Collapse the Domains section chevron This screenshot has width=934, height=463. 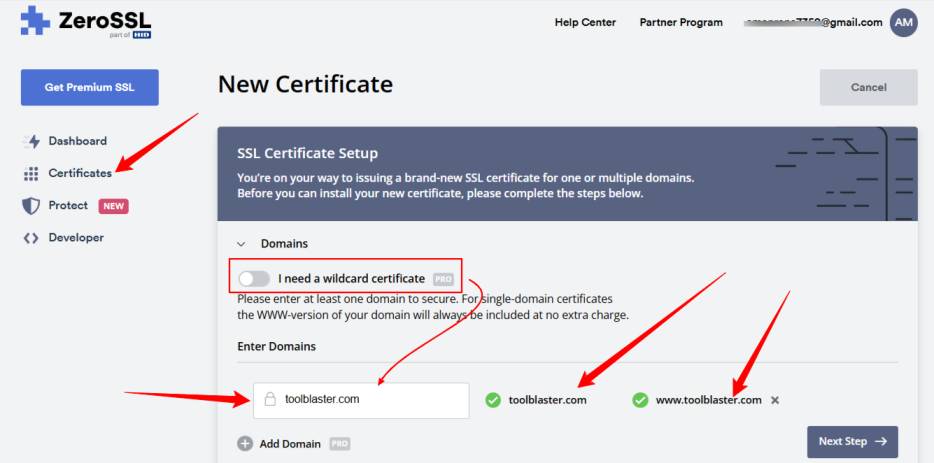241,244
